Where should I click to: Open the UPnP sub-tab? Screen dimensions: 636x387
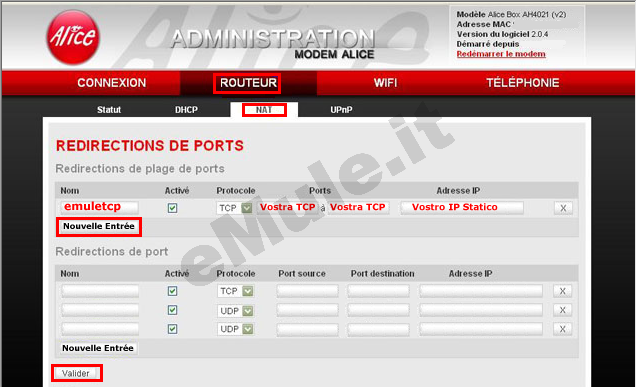(341, 110)
